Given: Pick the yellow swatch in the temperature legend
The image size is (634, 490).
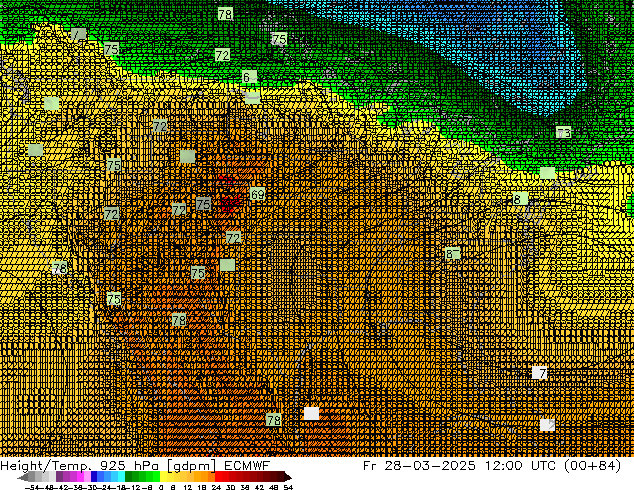Looking at the screenshot, I should click(x=163, y=477).
